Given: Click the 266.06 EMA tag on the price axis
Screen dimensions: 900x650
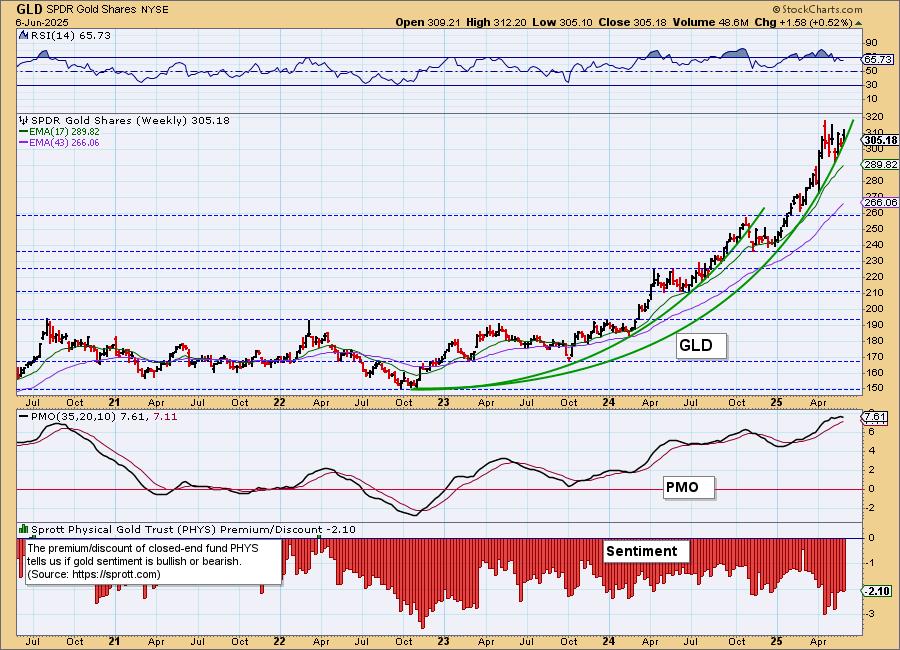Looking at the screenshot, I should coord(880,202).
